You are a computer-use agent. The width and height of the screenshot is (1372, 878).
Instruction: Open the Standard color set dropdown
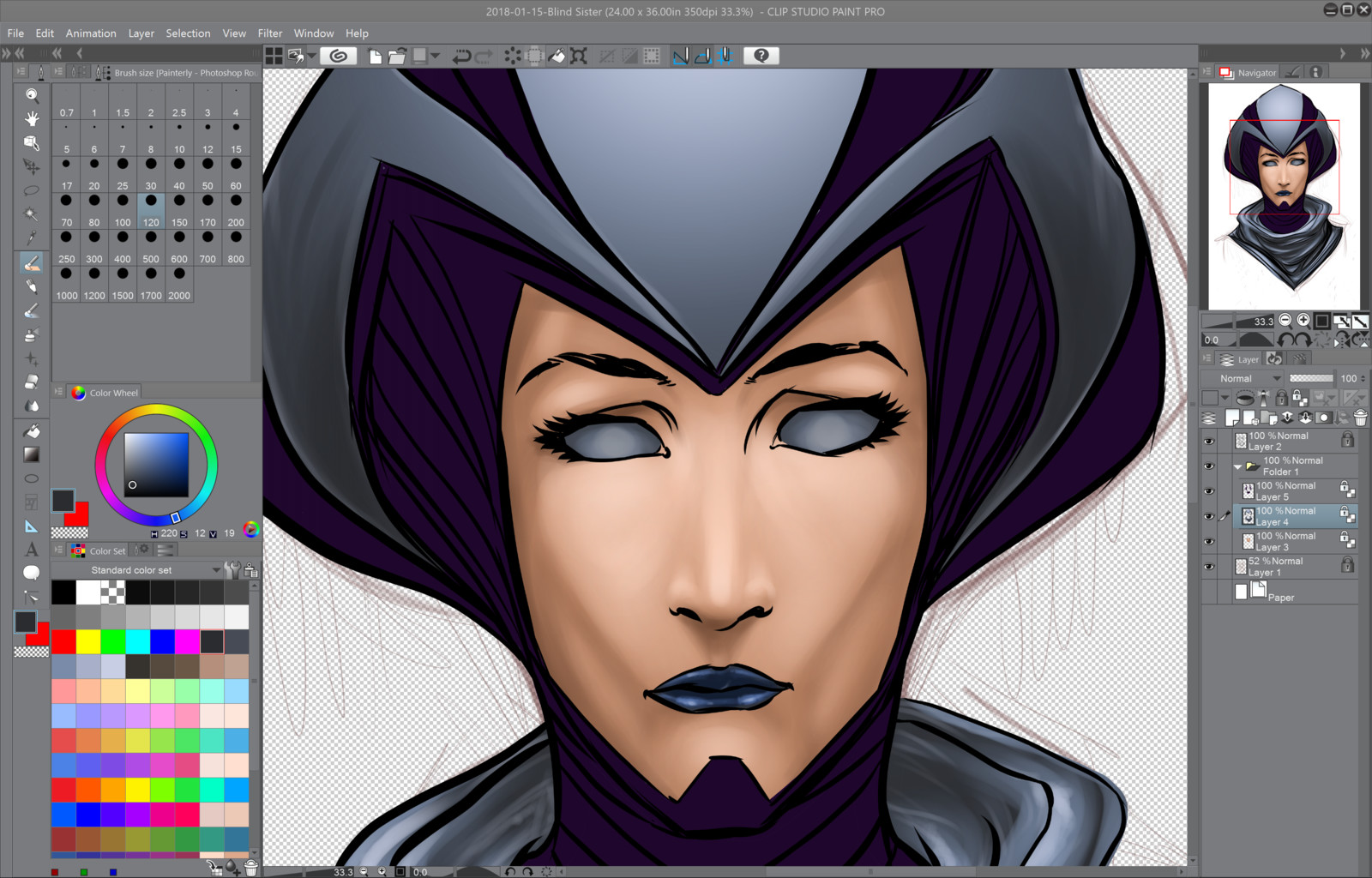pyautogui.click(x=137, y=570)
